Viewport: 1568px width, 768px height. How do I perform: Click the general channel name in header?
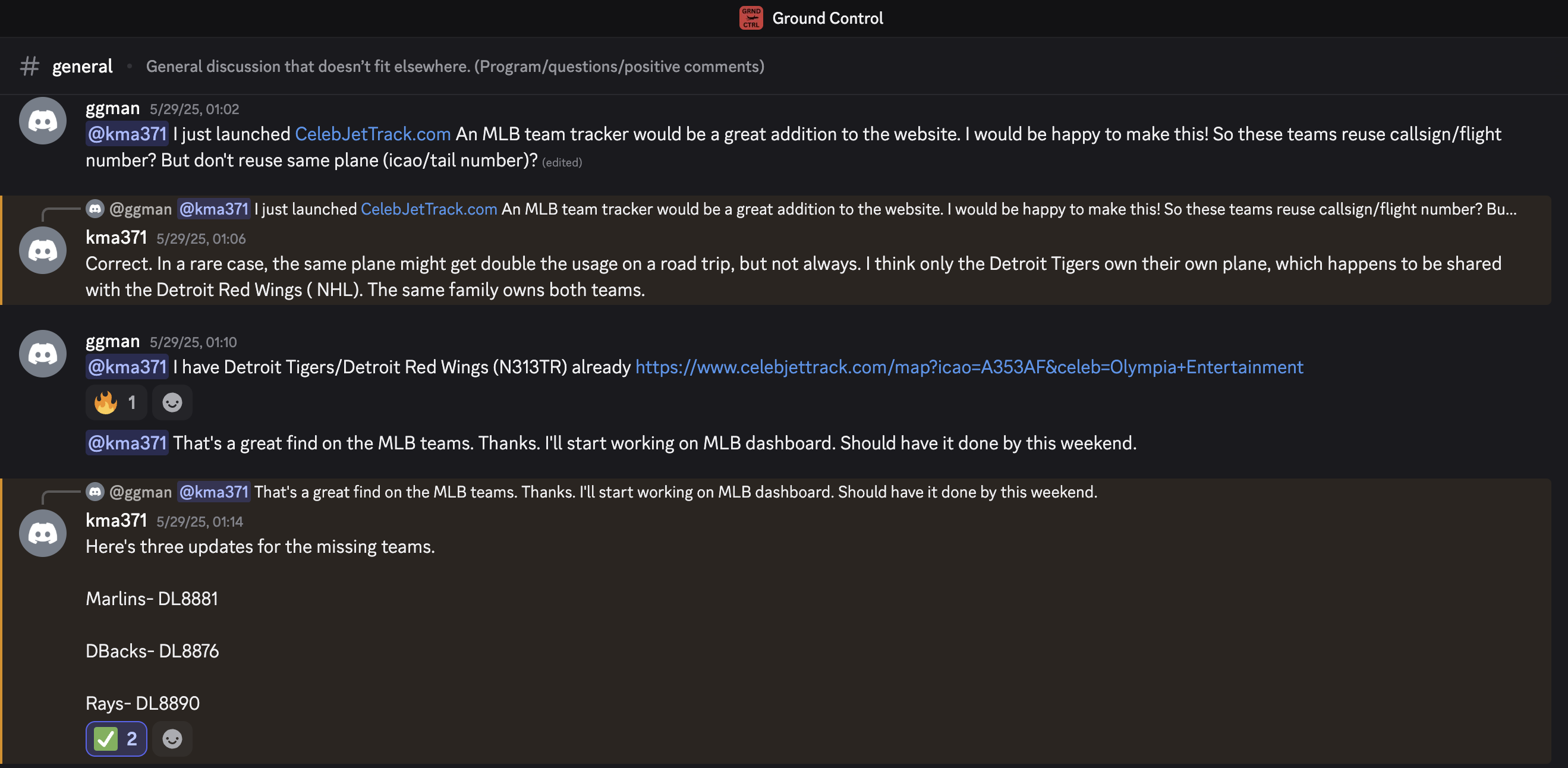point(82,67)
